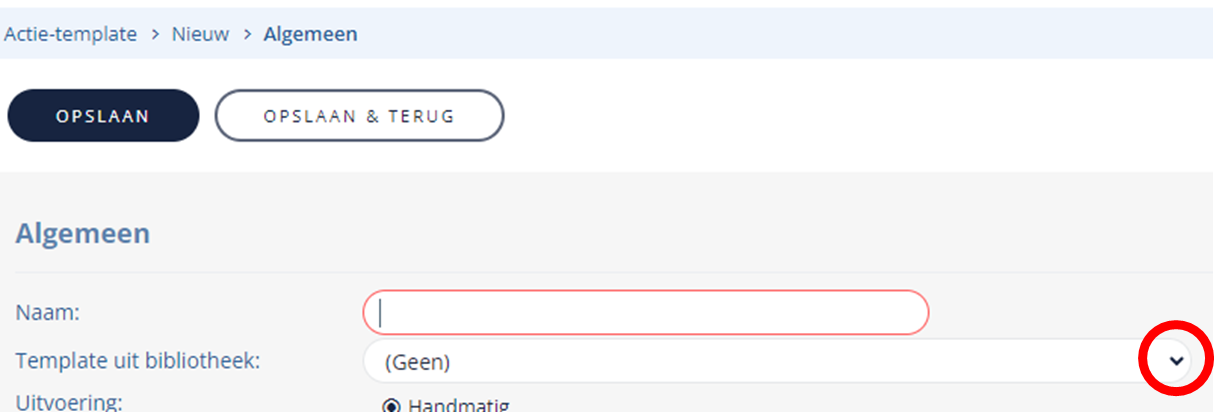This screenshot has height=412, width=1214.
Task: Click the down-arrow icon inside red circle
Action: point(1177,360)
